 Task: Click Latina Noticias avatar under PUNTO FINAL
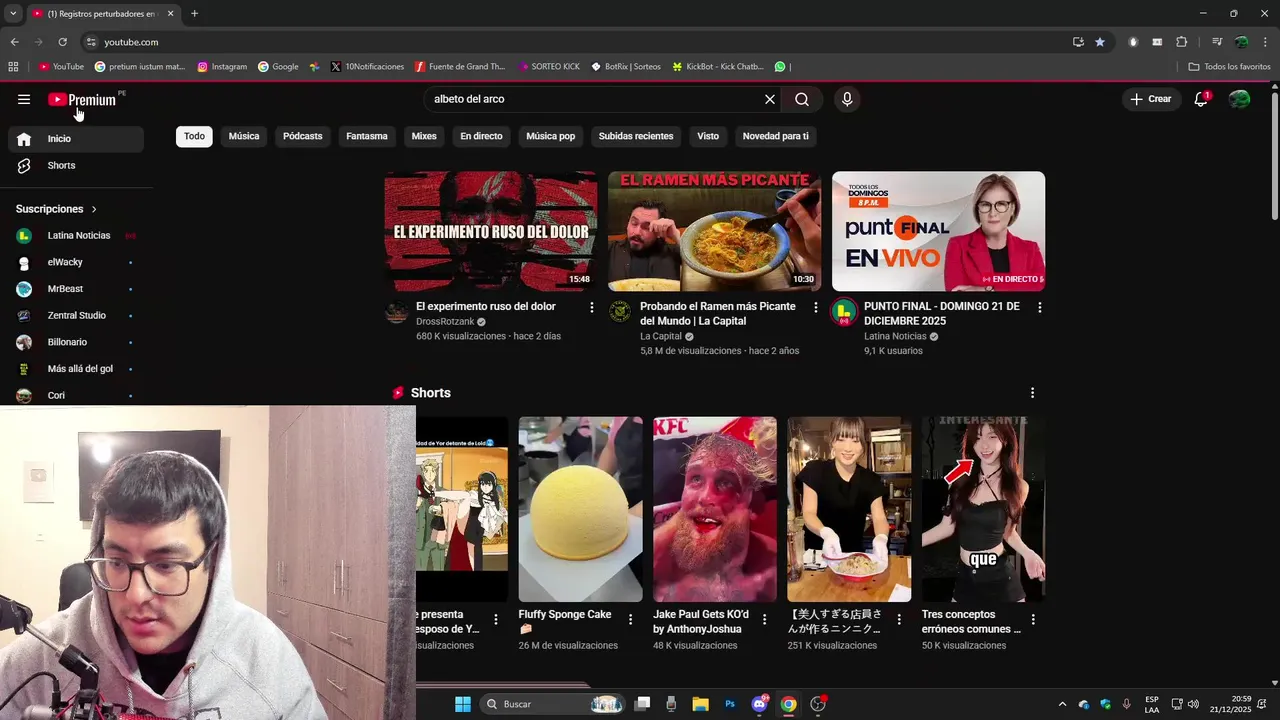(x=844, y=312)
